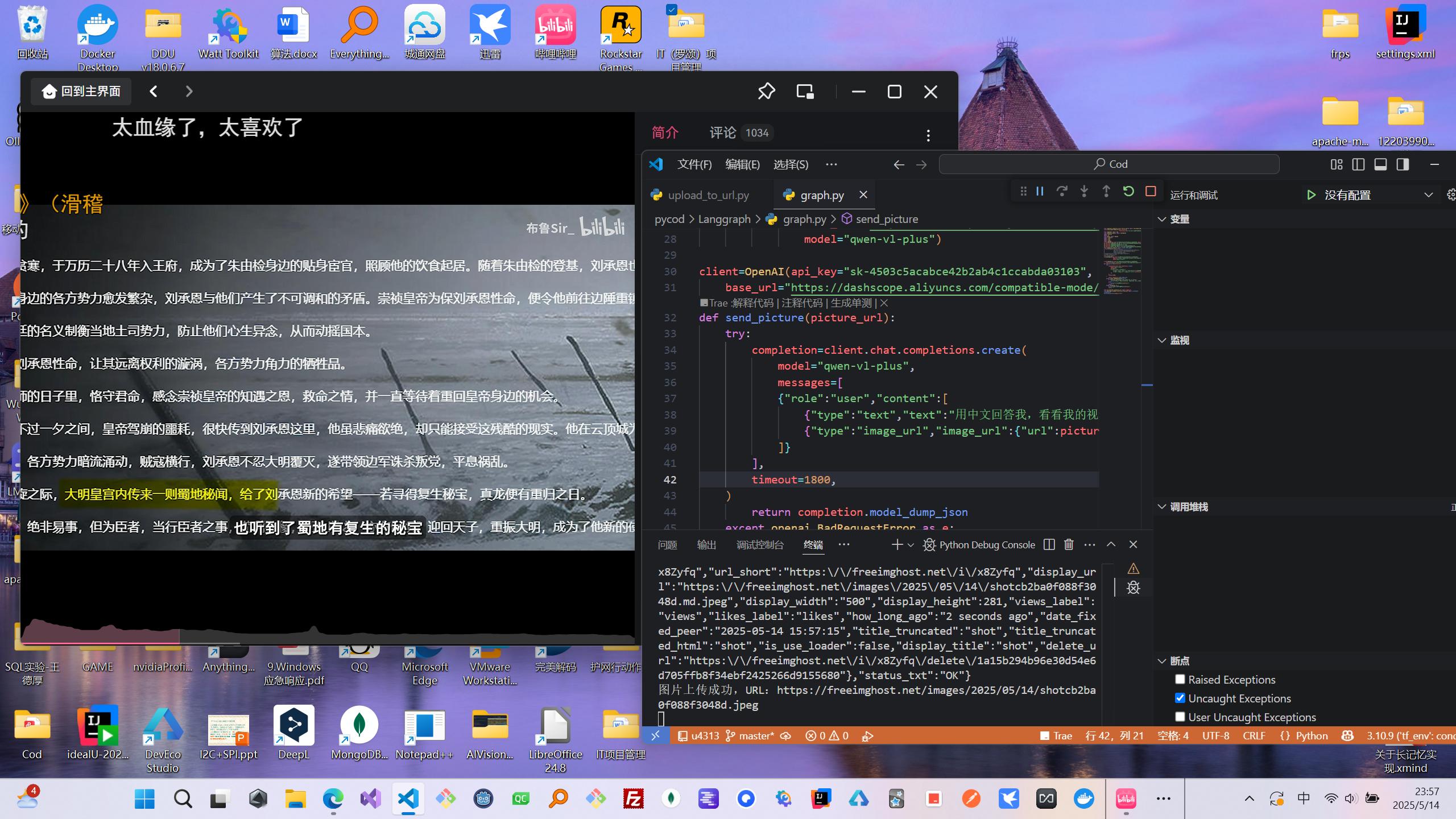The height and width of the screenshot is (819, 1456).
Task: Switch to the 输出 panel tab
Action: pyautogui.click(x=706, y=545)
